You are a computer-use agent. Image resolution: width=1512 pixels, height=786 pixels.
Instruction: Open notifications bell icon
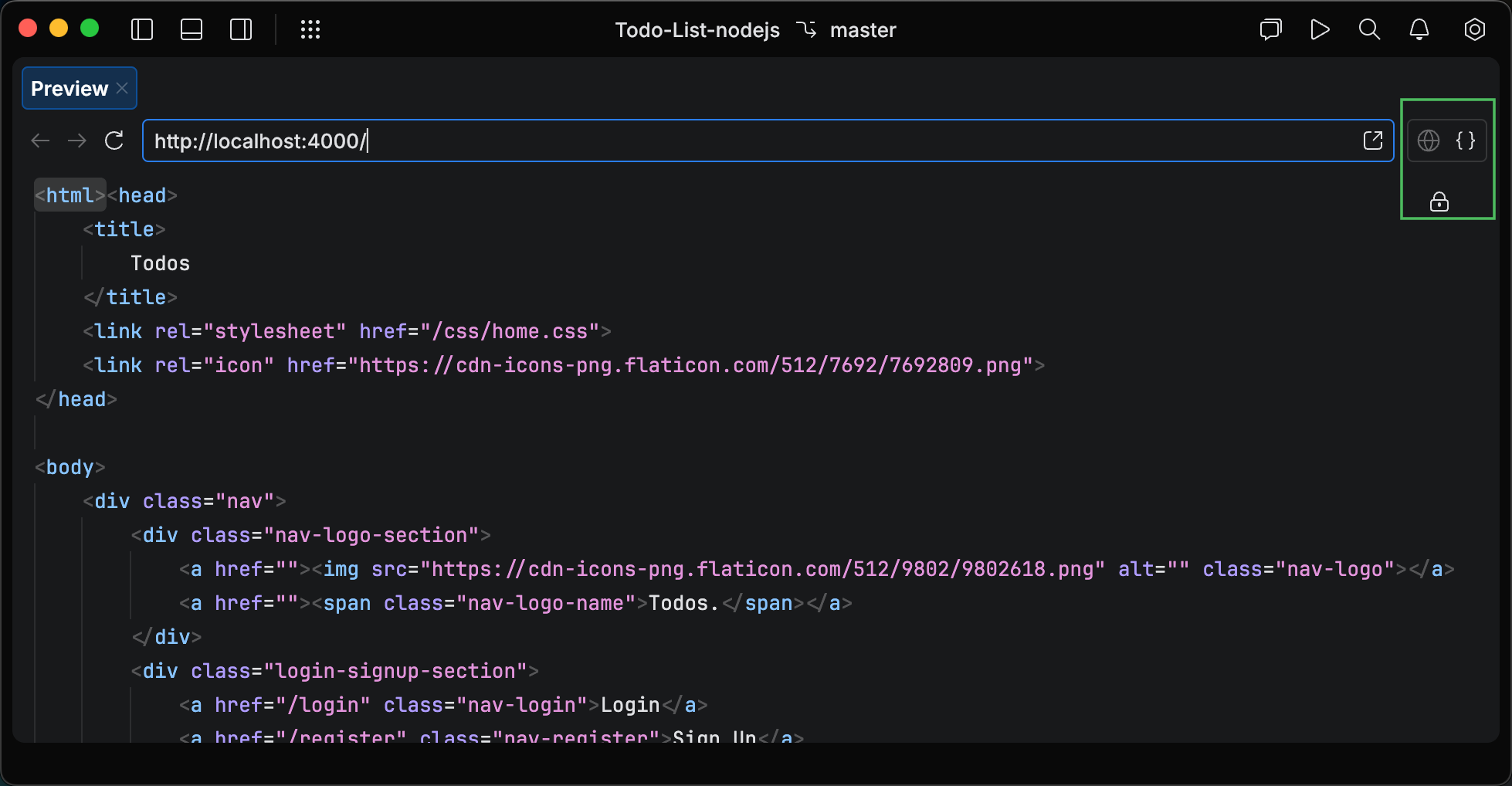click(x=1419, y=30)
